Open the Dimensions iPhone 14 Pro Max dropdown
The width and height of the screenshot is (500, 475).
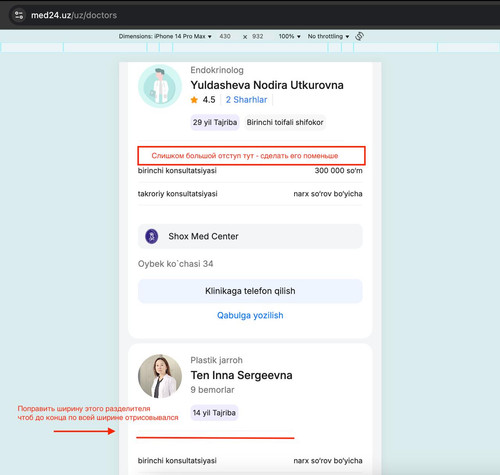coord(165,36)
